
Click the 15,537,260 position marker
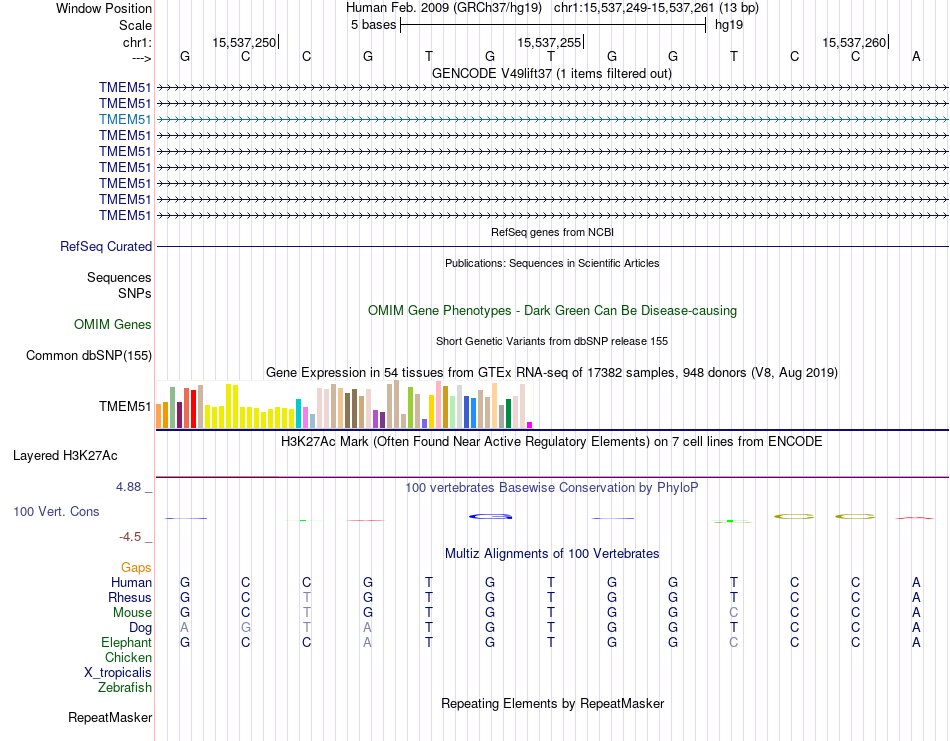click(854, 42)
